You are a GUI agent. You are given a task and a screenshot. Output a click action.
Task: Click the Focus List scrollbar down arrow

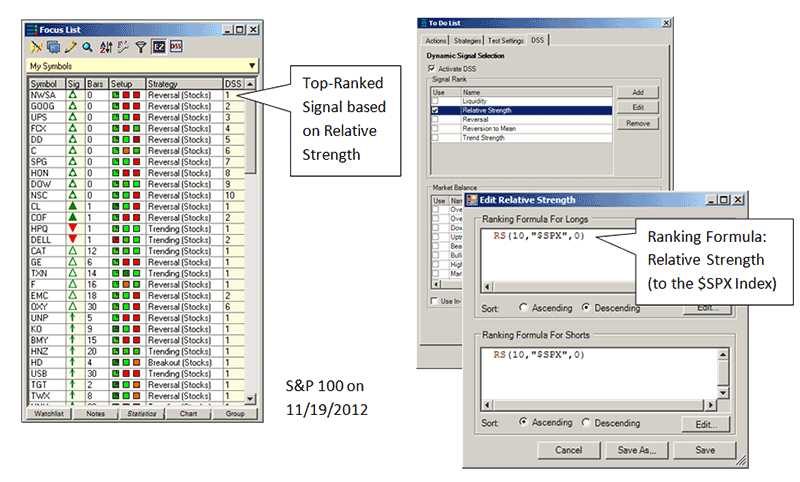point(250,399)
